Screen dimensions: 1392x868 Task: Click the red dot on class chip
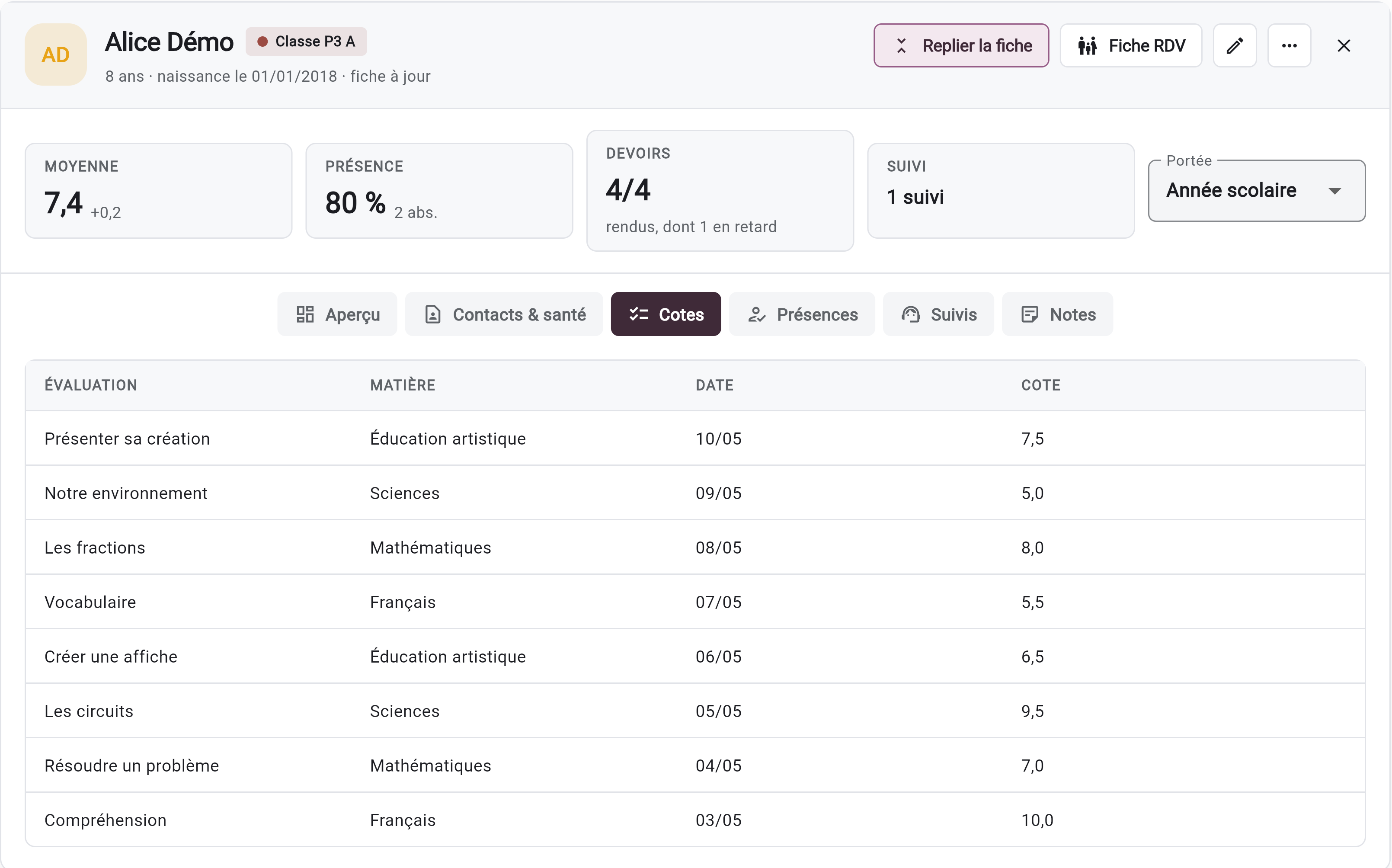point(262,42)
